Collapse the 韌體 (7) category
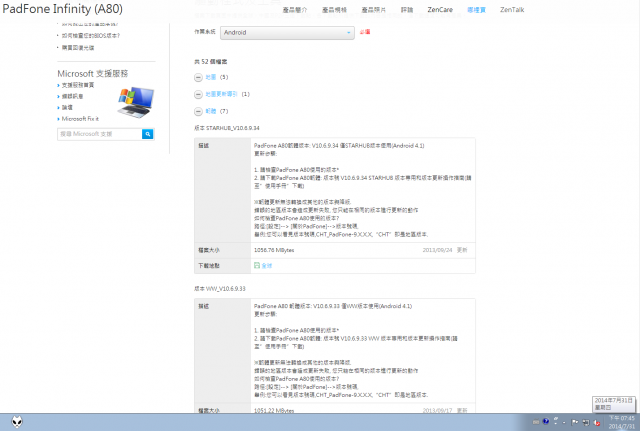 (198, 111)
